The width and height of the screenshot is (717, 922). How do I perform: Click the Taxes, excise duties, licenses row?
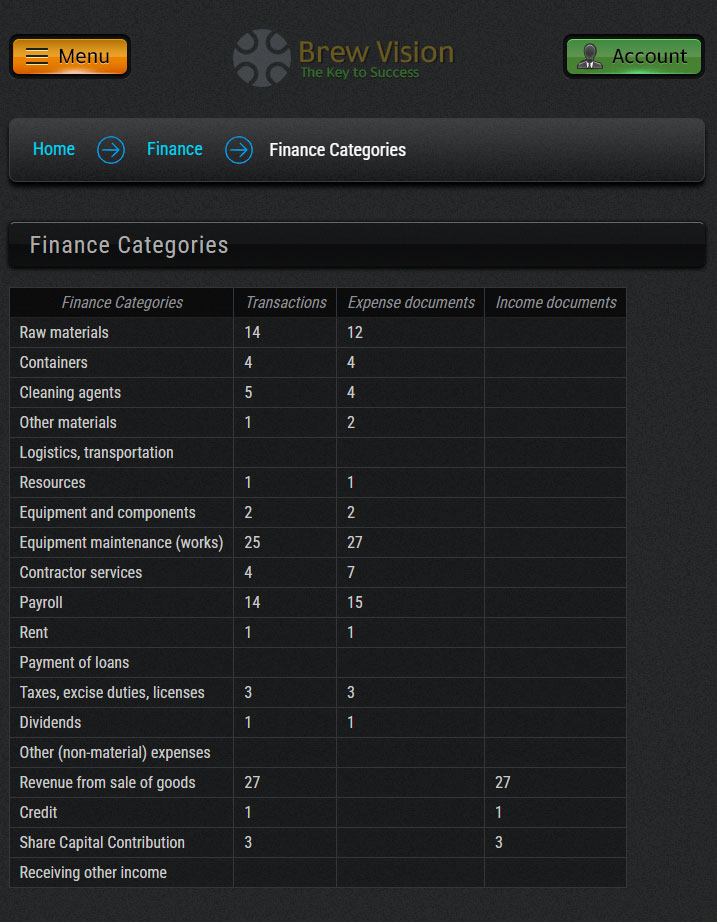(x=112, y=692)
